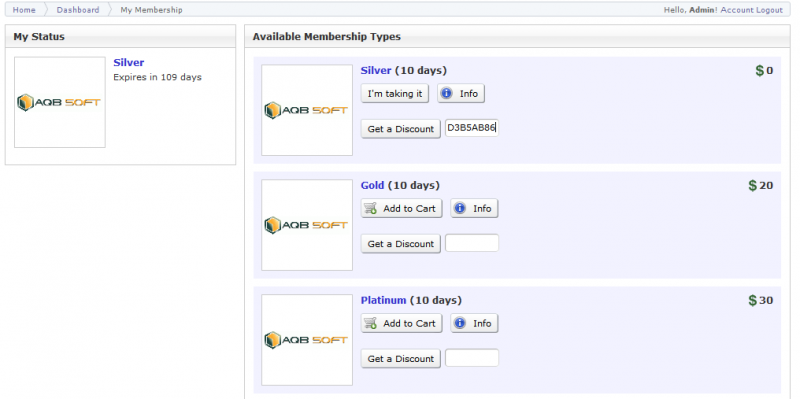Click the dollar sign icon next to 0
Image resolution: width=800 pixels, height=399 pixels.
coord(759,70)
